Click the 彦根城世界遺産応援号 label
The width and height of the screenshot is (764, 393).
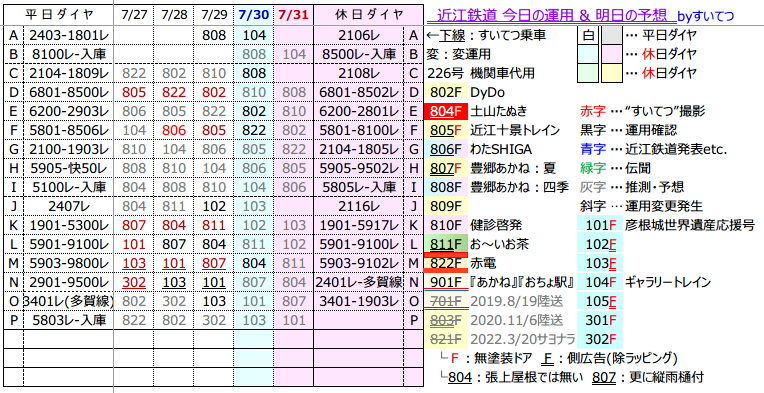point(689,225)
